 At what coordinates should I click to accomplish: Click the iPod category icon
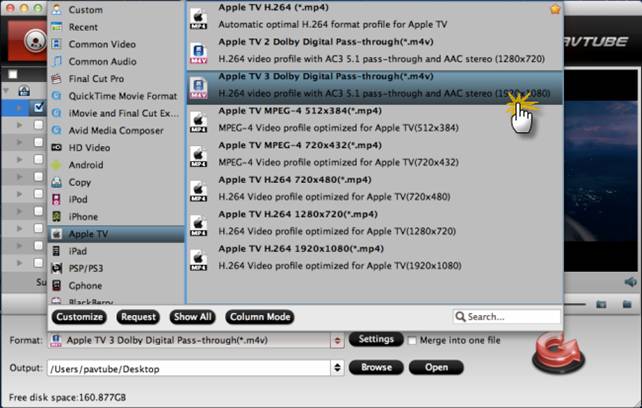pos(57,199)
